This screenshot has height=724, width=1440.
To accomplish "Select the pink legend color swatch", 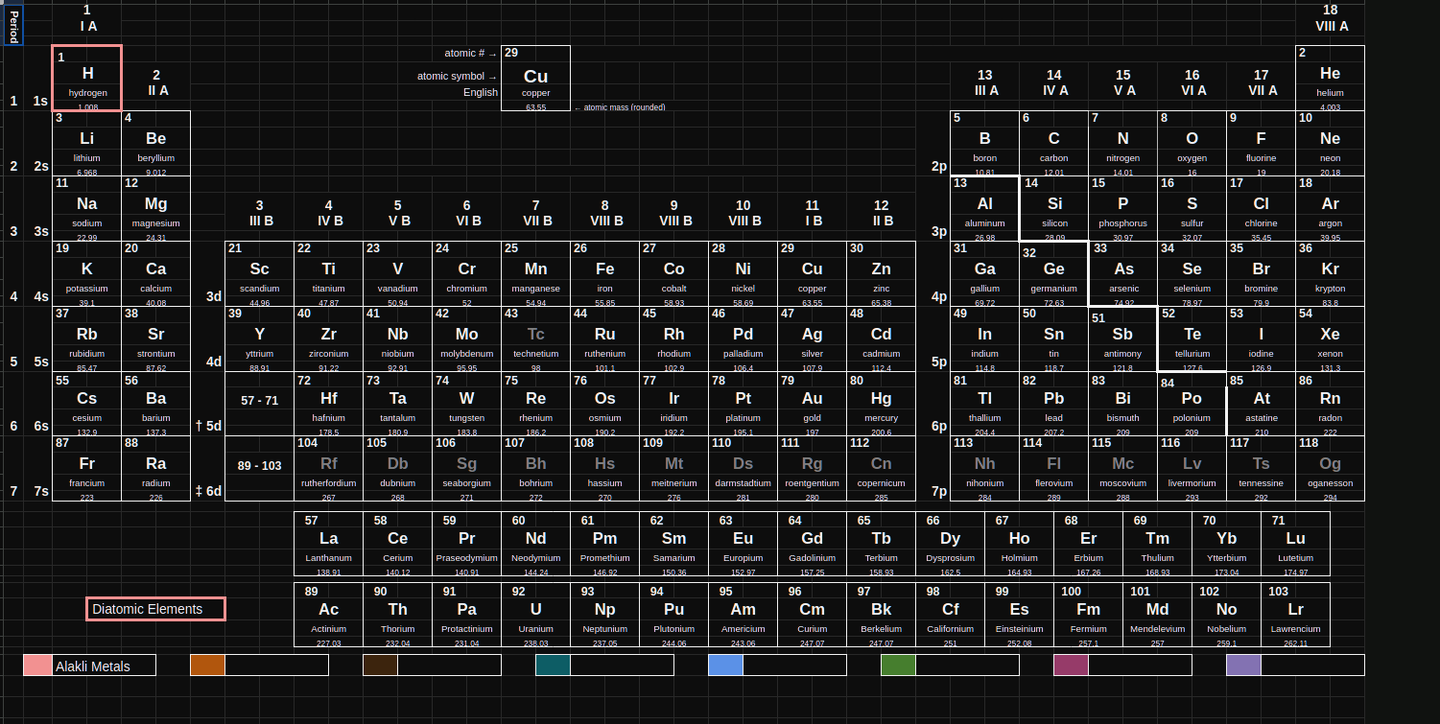I will tap(38, 666).
